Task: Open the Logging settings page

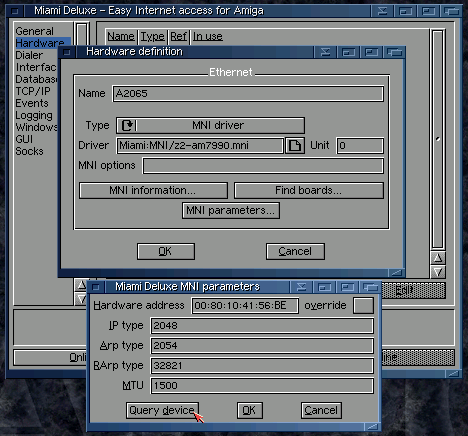Action: [x=34, y=116]
